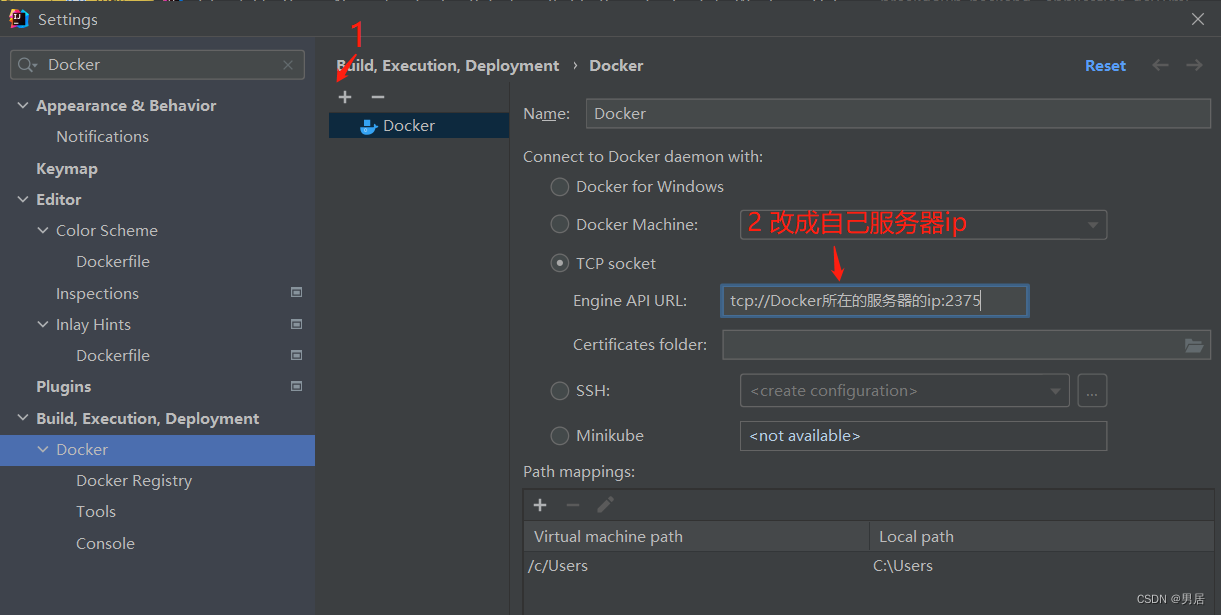Select the Minikube radio button
This screenshot has width=1221, height=615.
pos(560,436)
